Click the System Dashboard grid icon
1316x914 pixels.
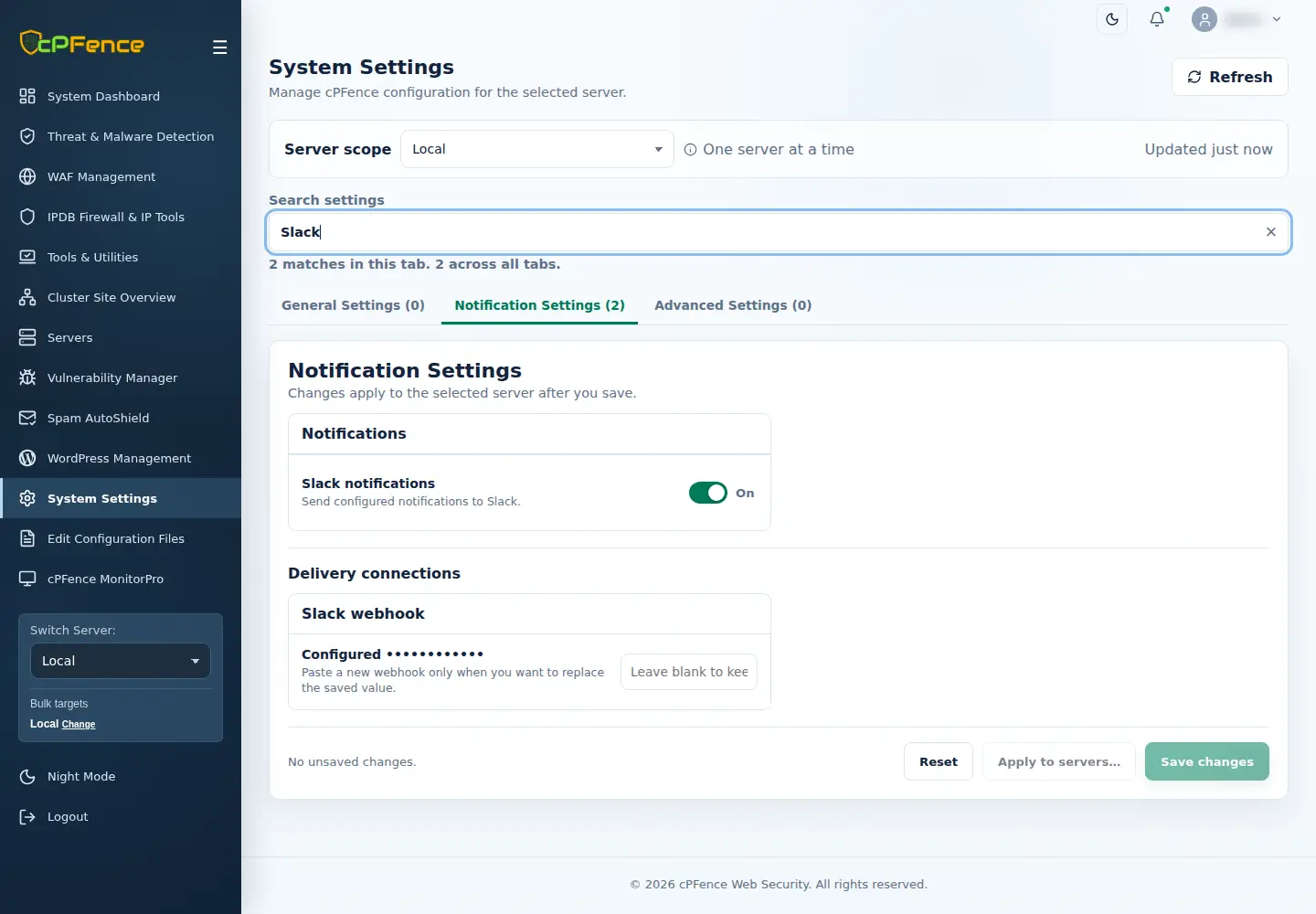pyautogui.click(x=27, y=96)
